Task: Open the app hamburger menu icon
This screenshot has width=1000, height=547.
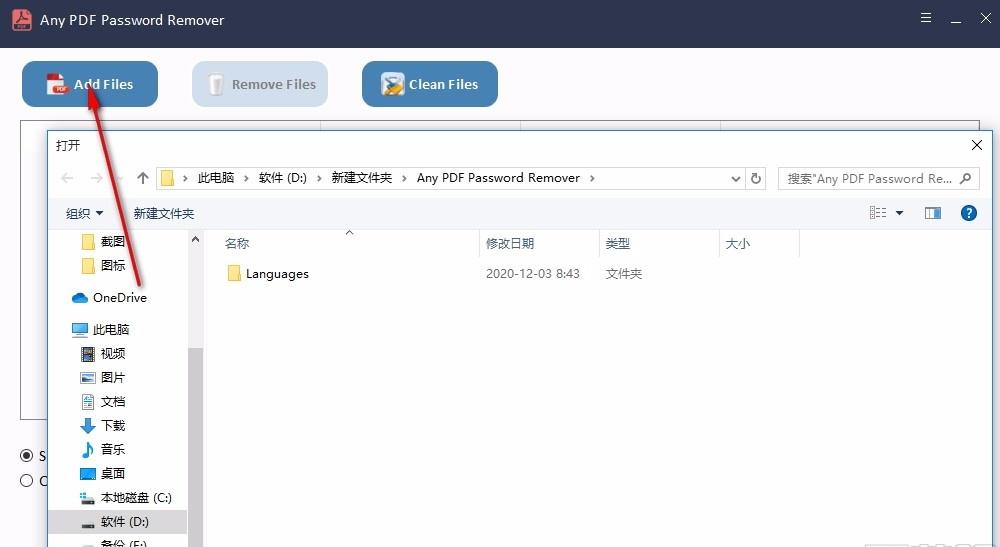Action: pyautogui.click(x=926, y=18)
